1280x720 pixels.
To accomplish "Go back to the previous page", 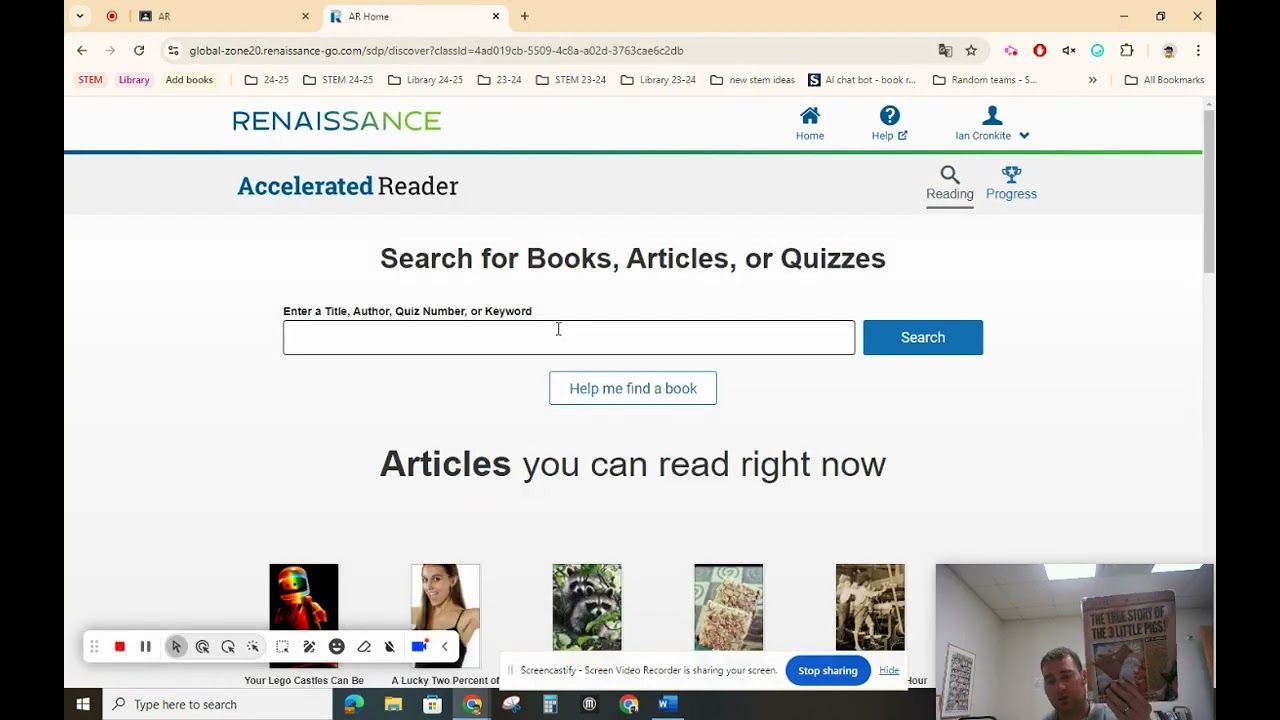I will [82, 50].
